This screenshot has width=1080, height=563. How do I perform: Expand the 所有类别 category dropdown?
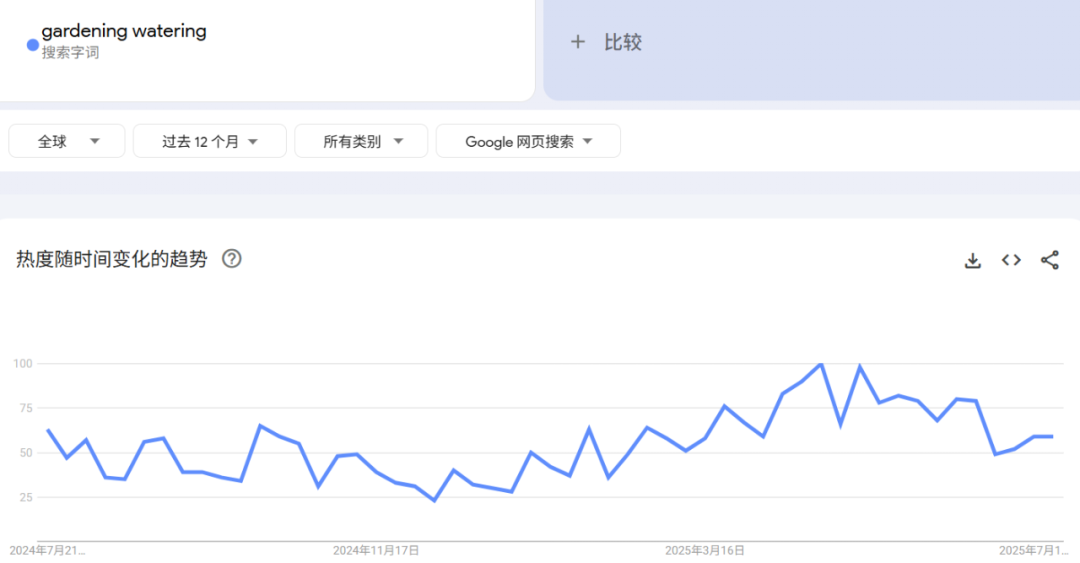(361, 141)
